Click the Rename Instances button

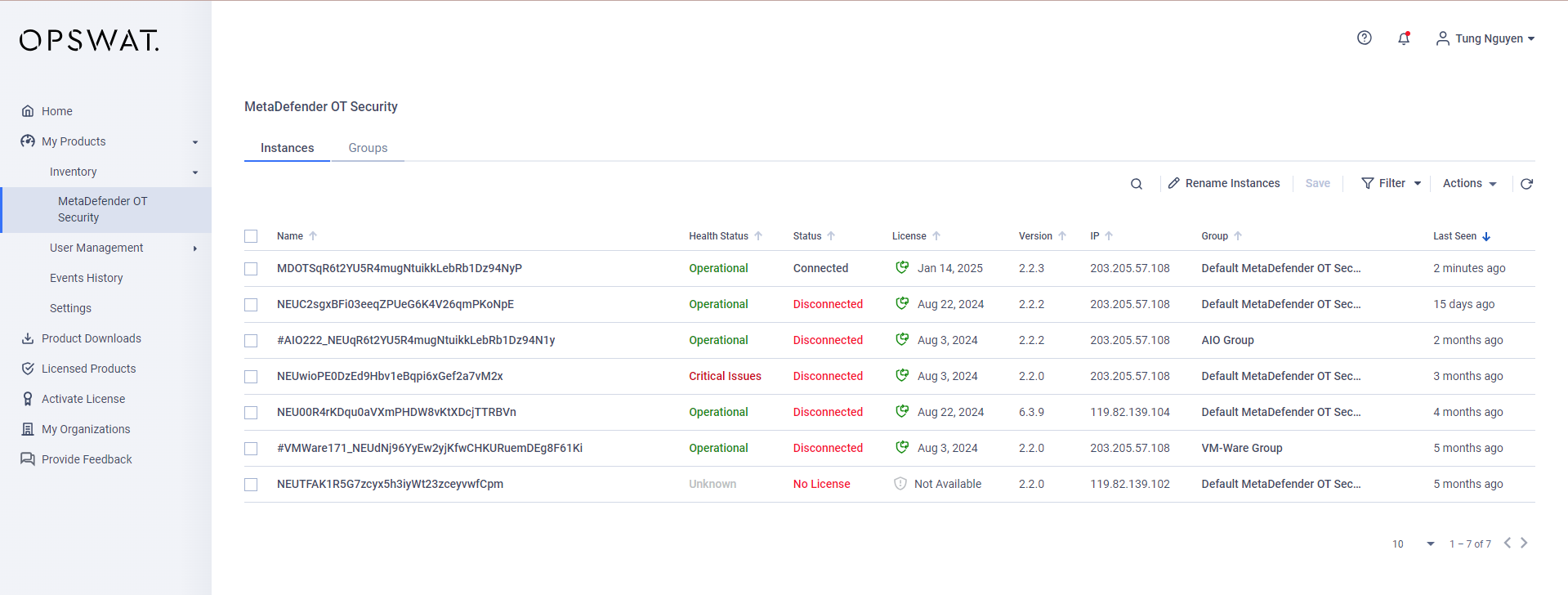coord(1224,183)
